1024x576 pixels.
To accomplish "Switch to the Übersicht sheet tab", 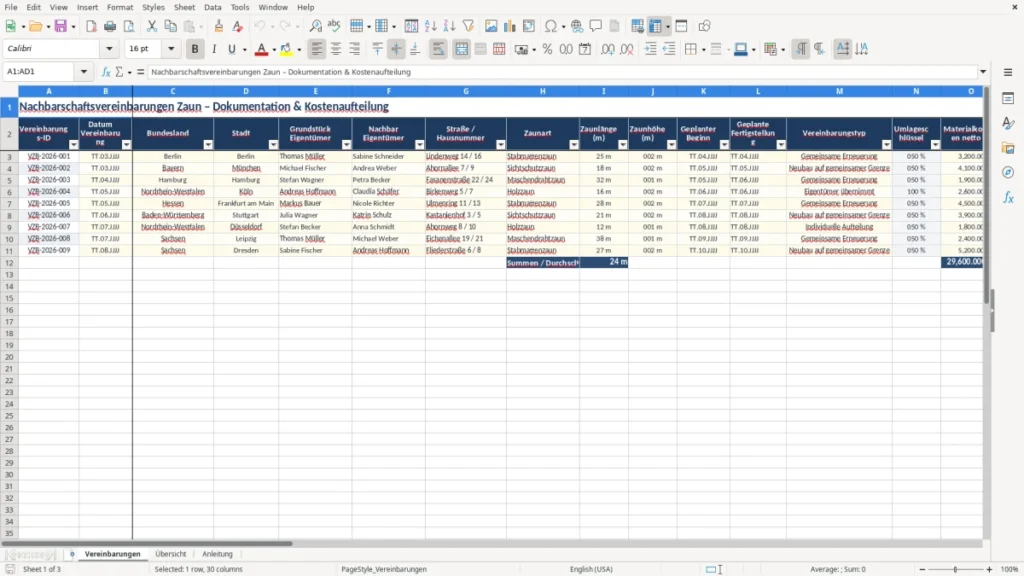I will click(170, 554).
